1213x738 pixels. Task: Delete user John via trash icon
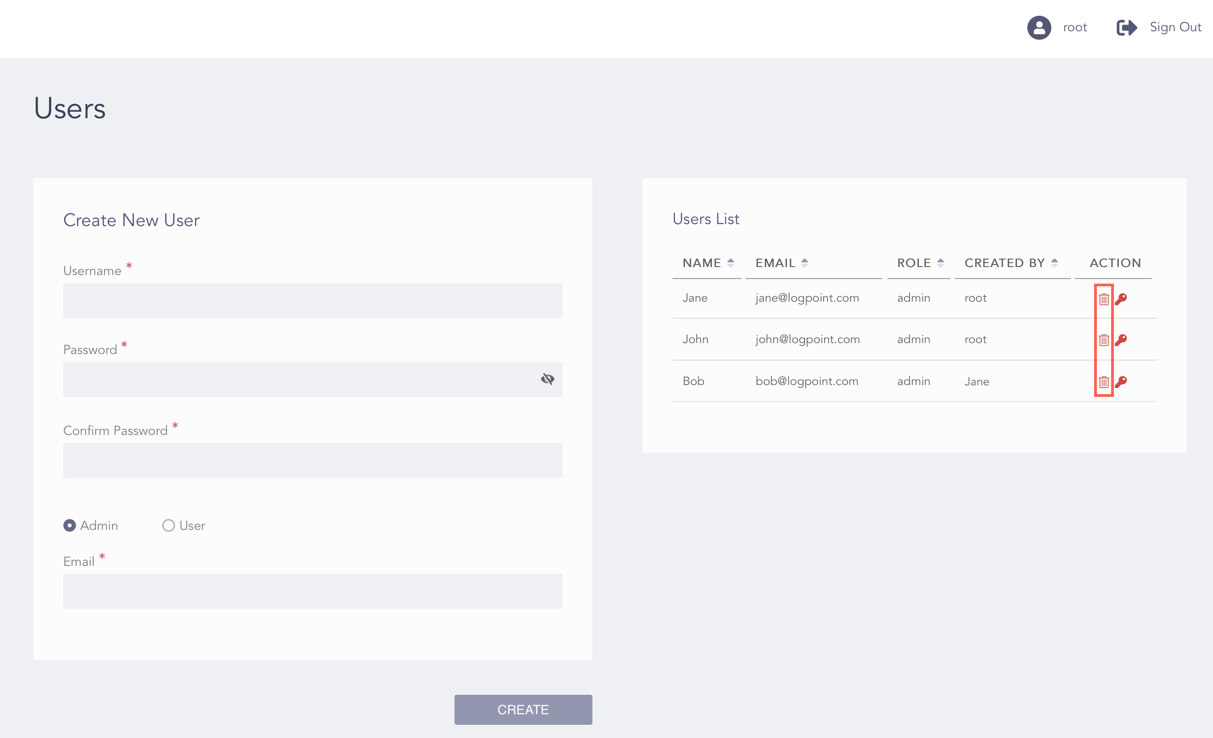(1103, 340)
